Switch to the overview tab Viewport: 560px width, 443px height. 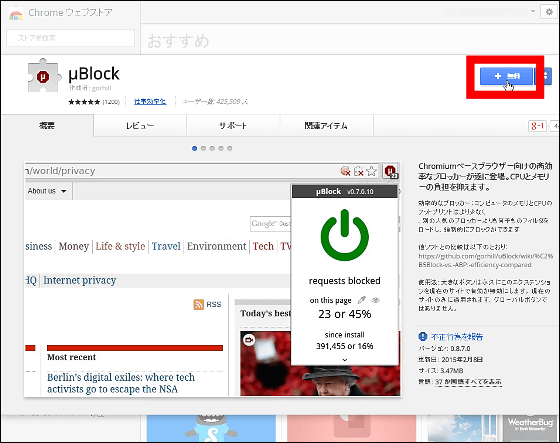pyautogui.click(x=47, y=125)
